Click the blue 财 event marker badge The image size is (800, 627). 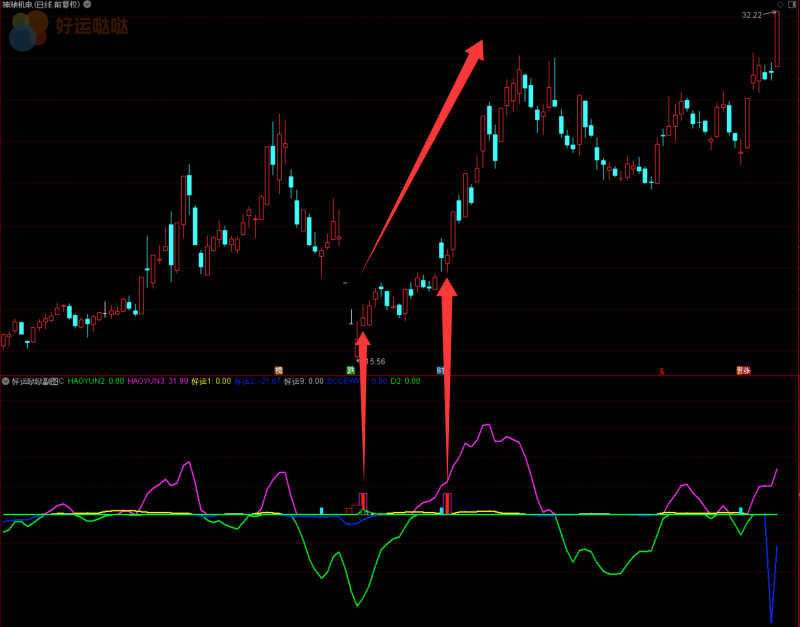coord(440,370)
